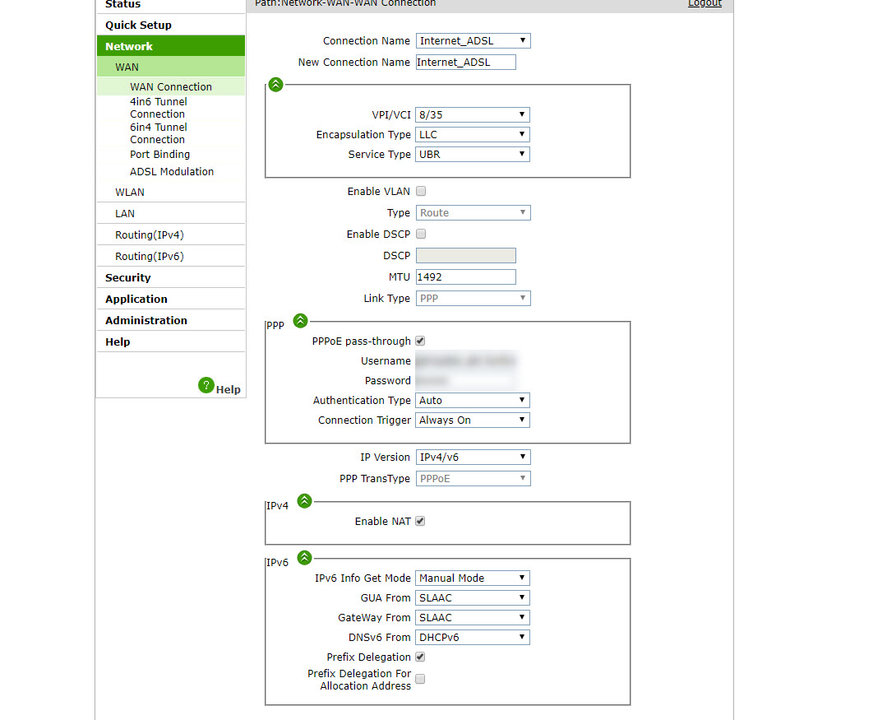887x720 pixels.
Task: Open LAN submenu
Action: click(x=171, y=213)
